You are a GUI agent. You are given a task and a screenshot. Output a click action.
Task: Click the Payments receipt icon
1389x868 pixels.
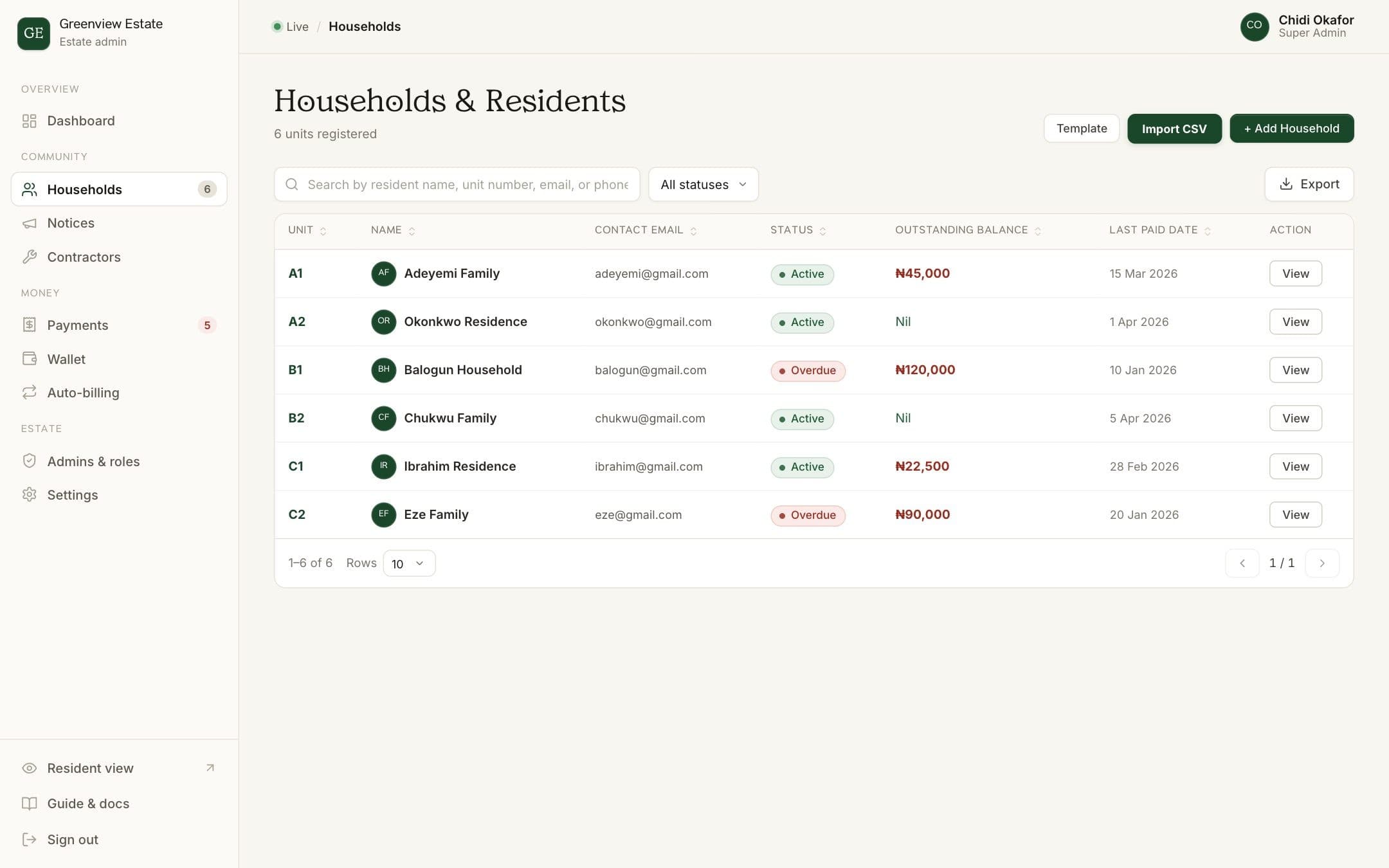pyautogui.click(x=29, y=325)
